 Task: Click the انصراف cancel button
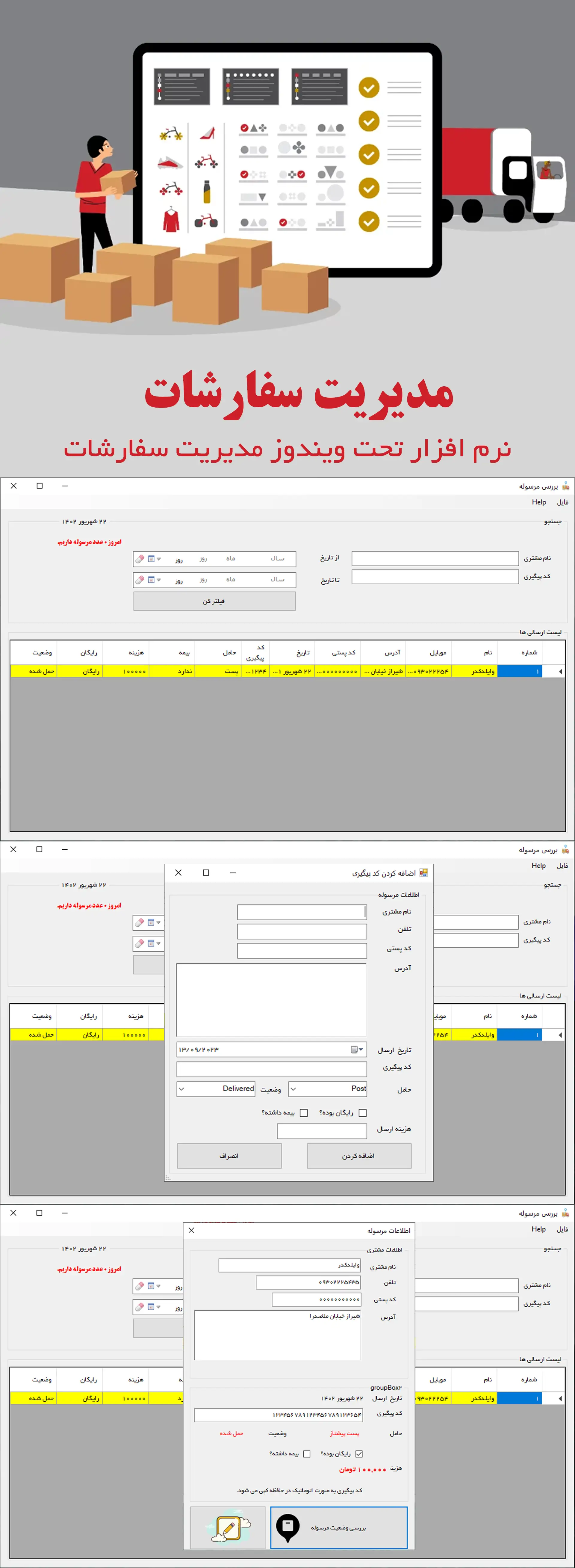(229, 1155)
